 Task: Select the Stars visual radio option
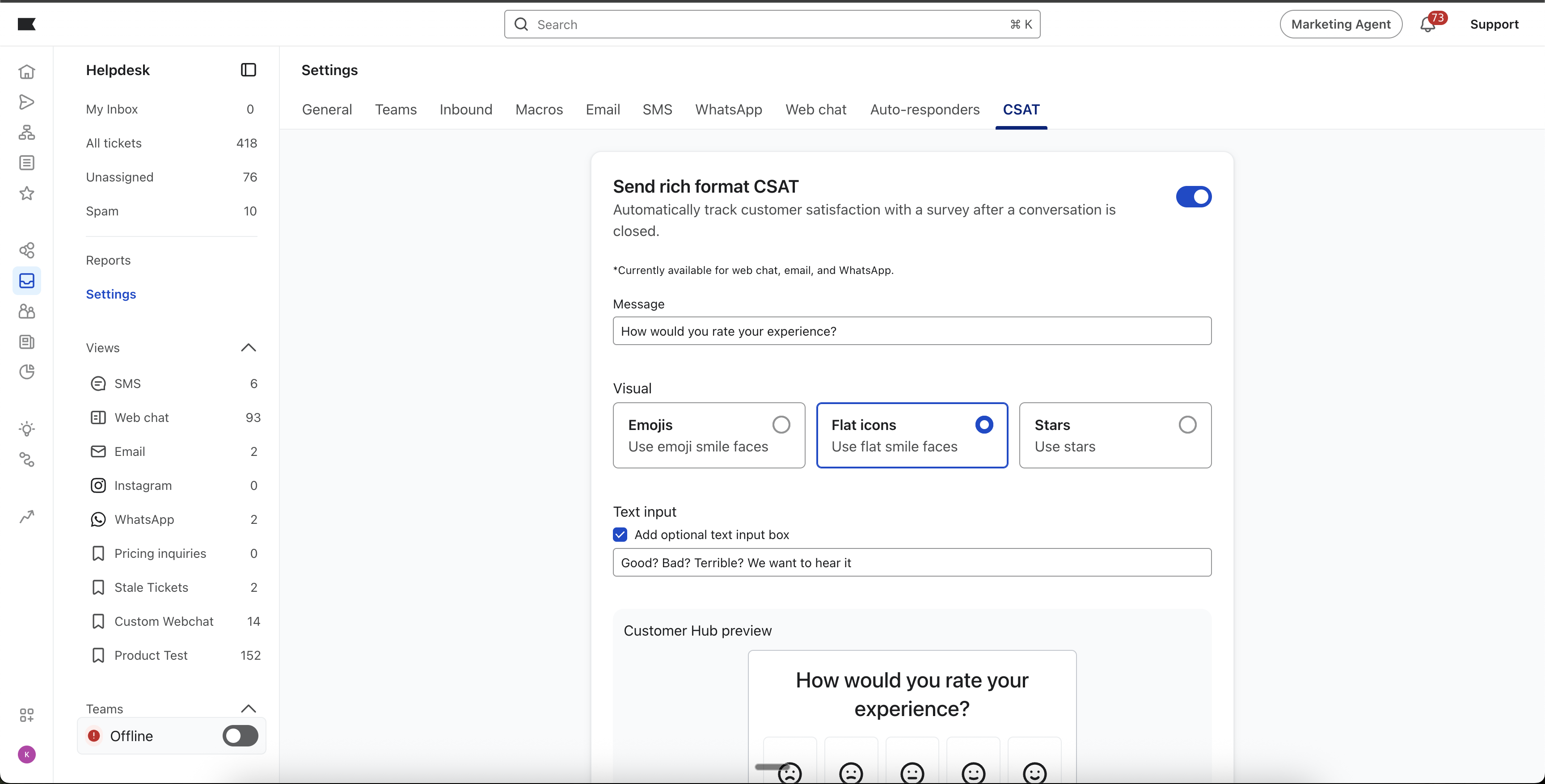[x=1187, y=425]
